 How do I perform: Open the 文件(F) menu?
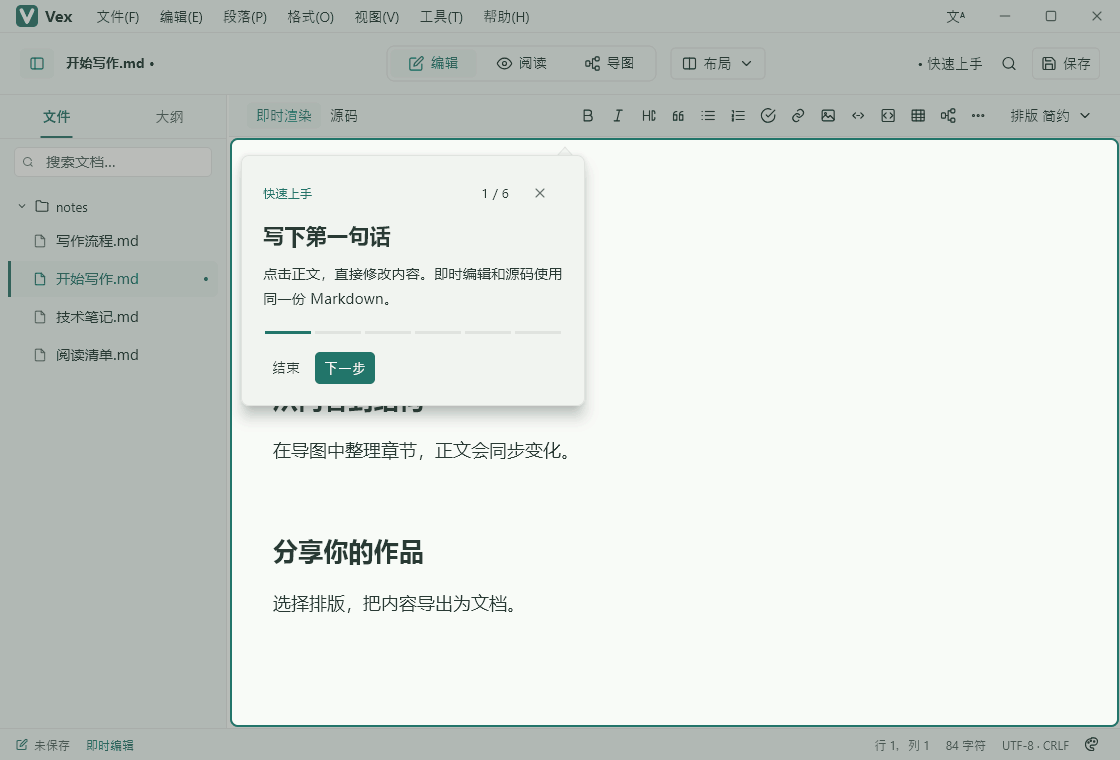118,16
